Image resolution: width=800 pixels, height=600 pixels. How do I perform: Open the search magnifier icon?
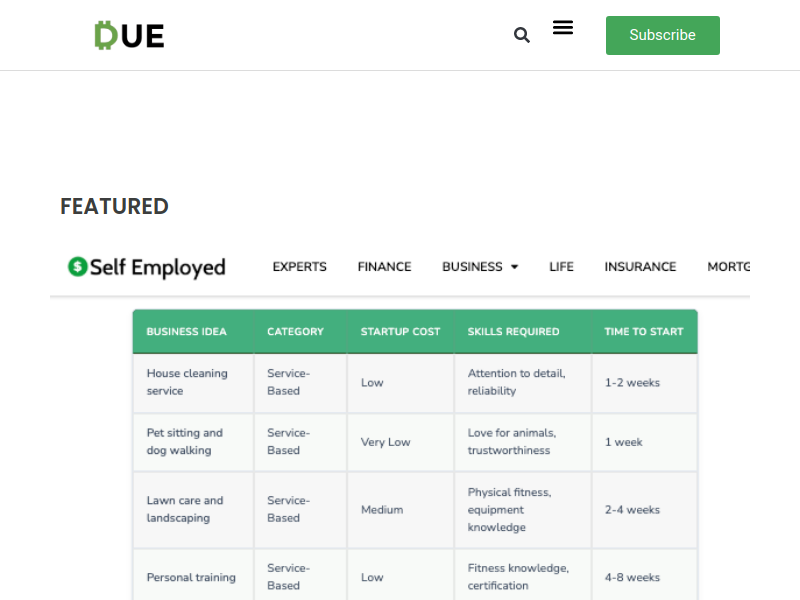(x=521, y=35)
